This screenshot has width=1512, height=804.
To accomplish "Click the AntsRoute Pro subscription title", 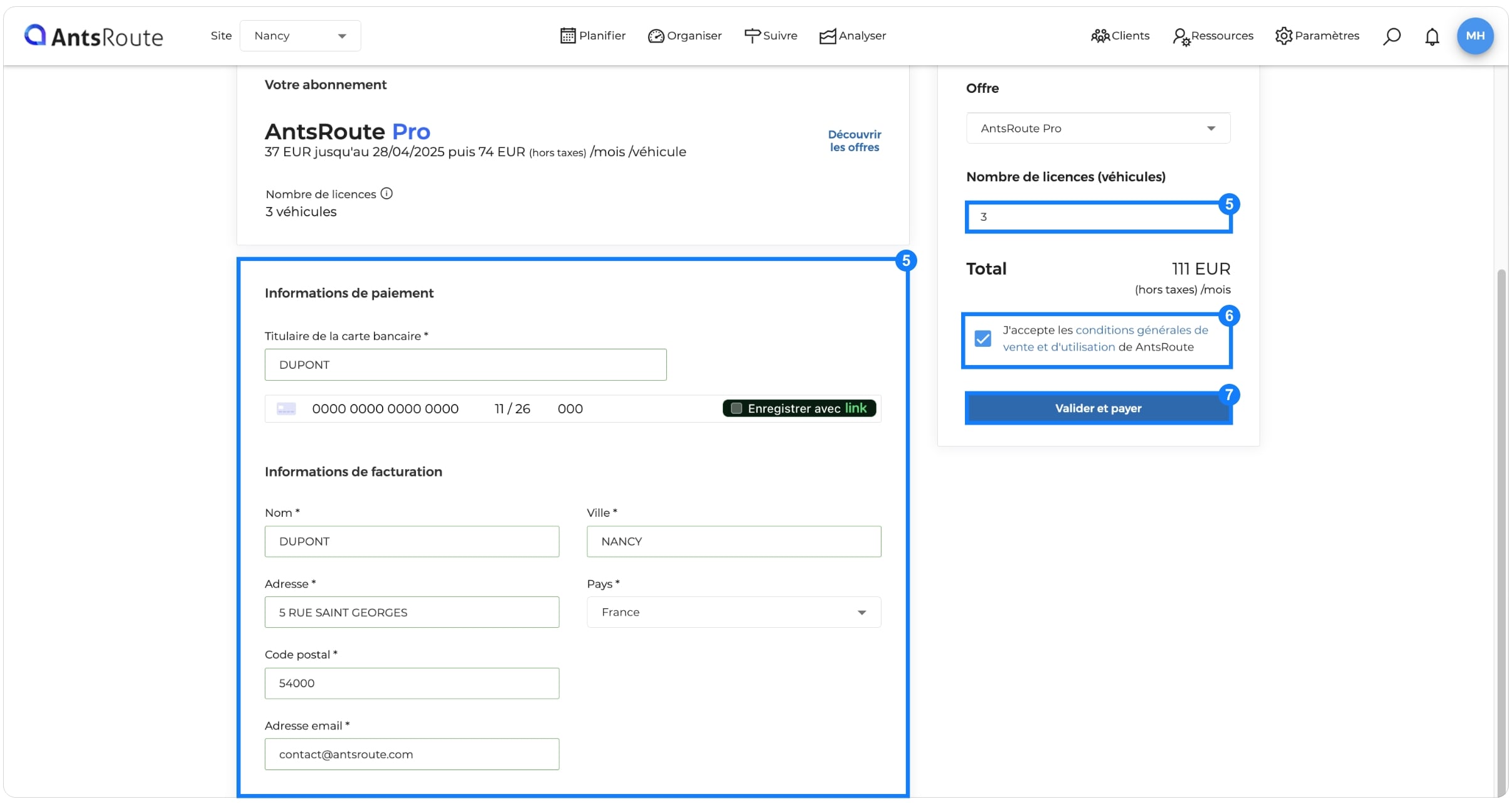I will (x=348, y=132).
